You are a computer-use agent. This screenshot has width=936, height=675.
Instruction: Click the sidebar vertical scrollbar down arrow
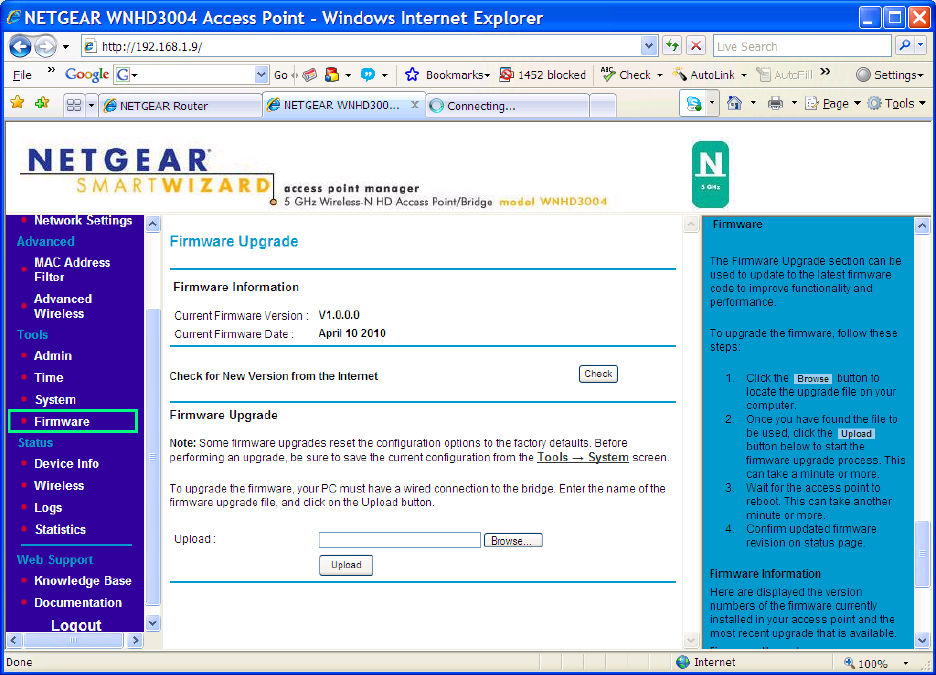pyautogui.click(x=153, y=623)
